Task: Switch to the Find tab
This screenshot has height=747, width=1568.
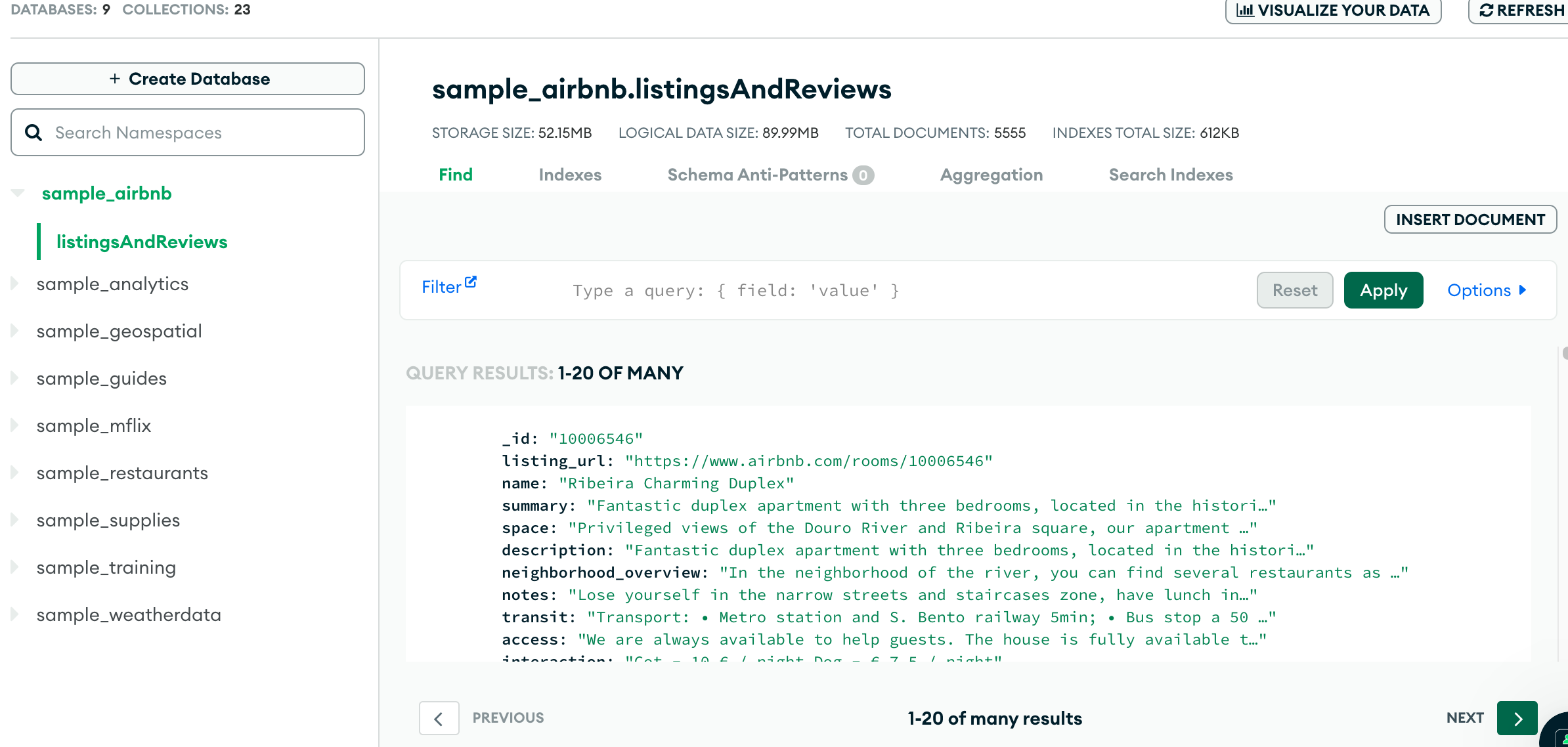Action: click(x=456, y=175)
